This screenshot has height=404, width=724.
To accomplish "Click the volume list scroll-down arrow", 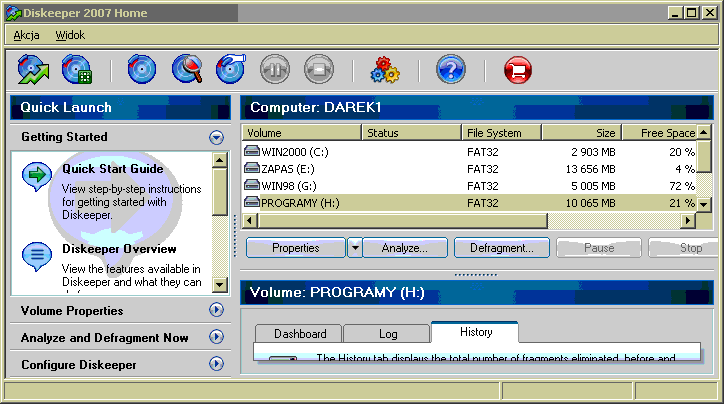I will (704, 204).
